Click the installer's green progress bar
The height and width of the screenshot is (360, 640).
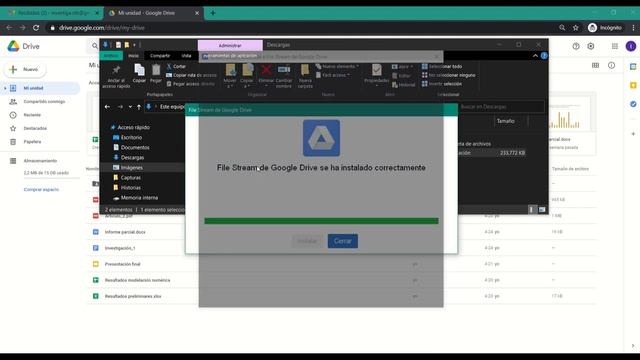point(321,221)
